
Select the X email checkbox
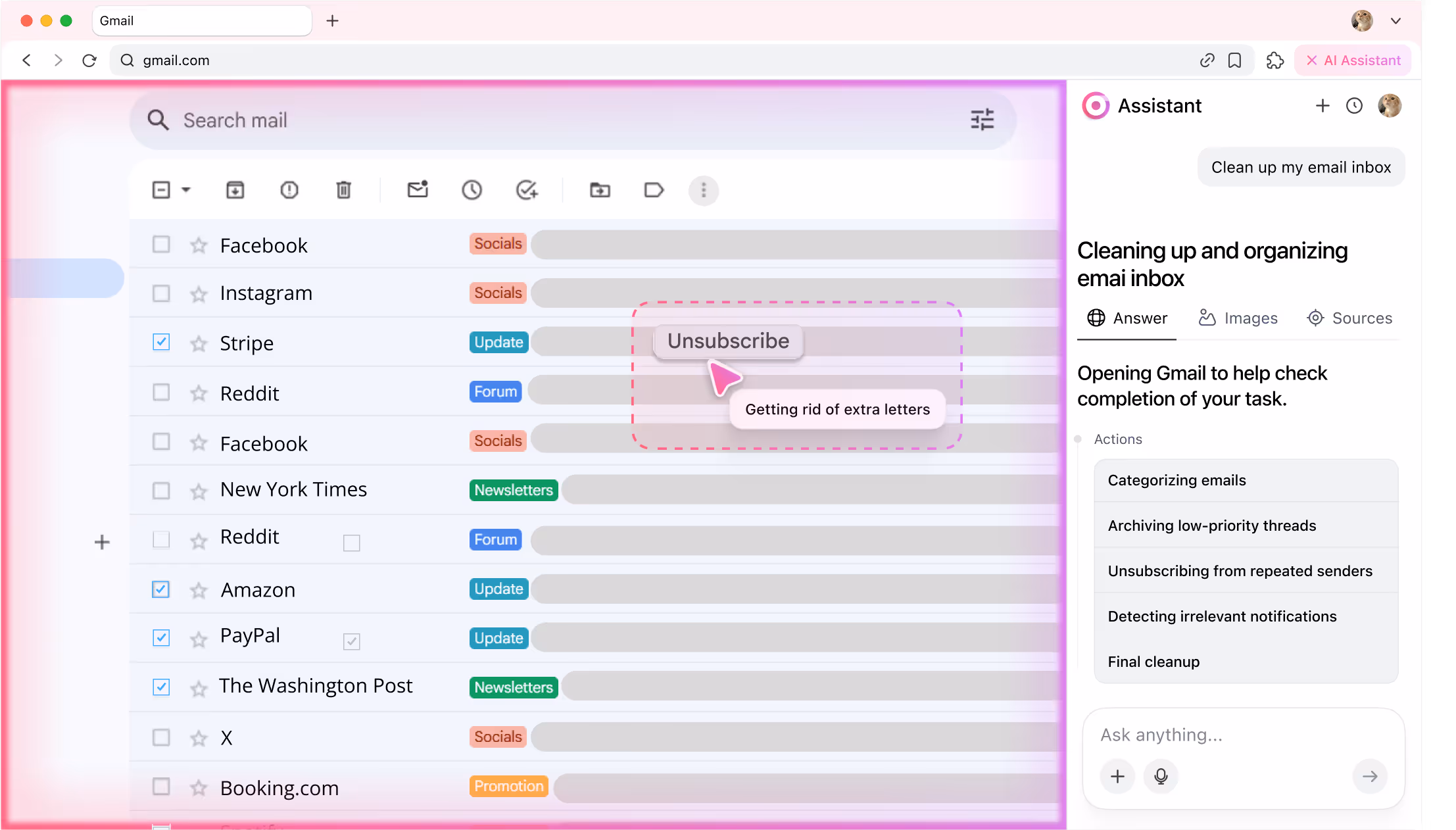(161, 737)
